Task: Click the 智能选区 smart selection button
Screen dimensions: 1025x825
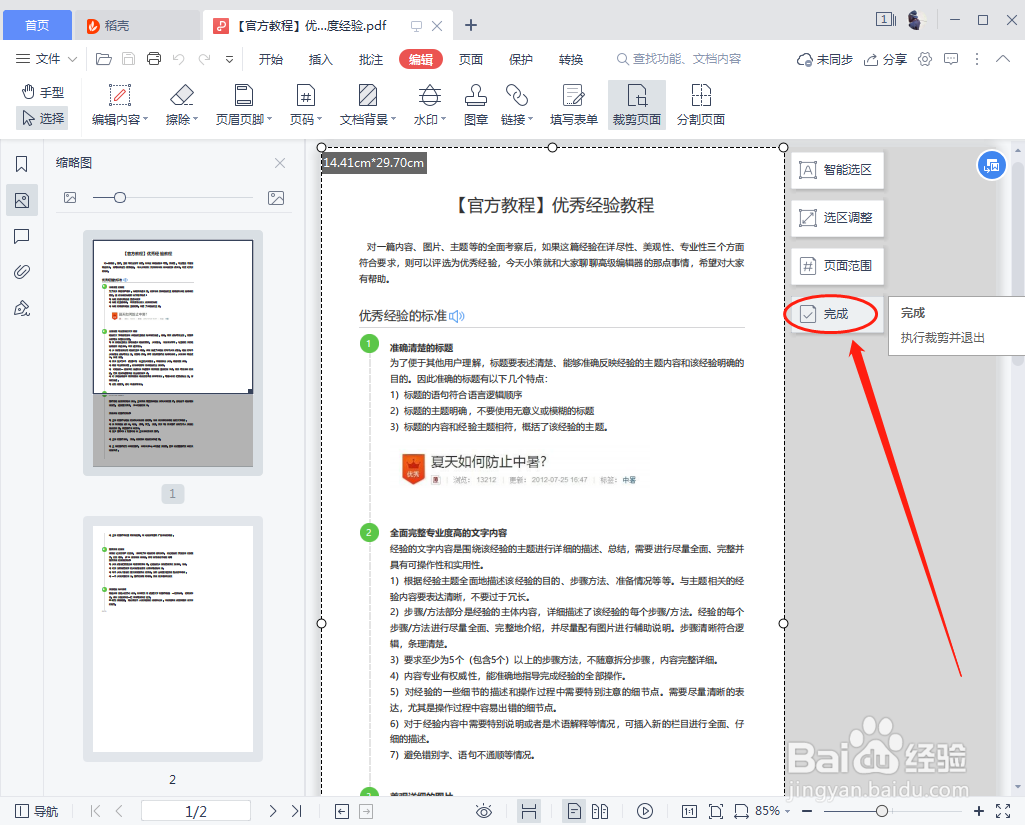Action: point(837,170)
